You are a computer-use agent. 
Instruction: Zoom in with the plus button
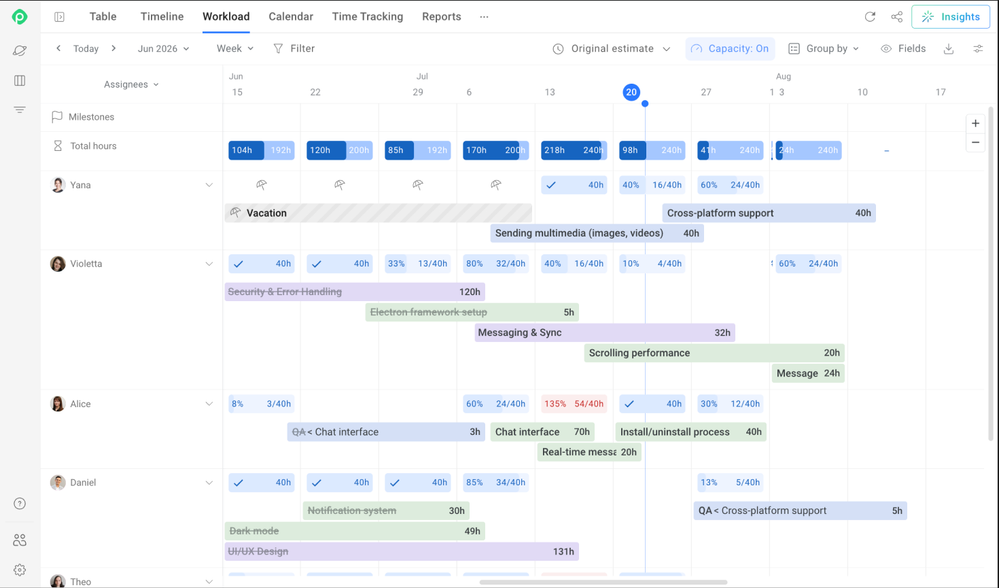coord(975,124)
